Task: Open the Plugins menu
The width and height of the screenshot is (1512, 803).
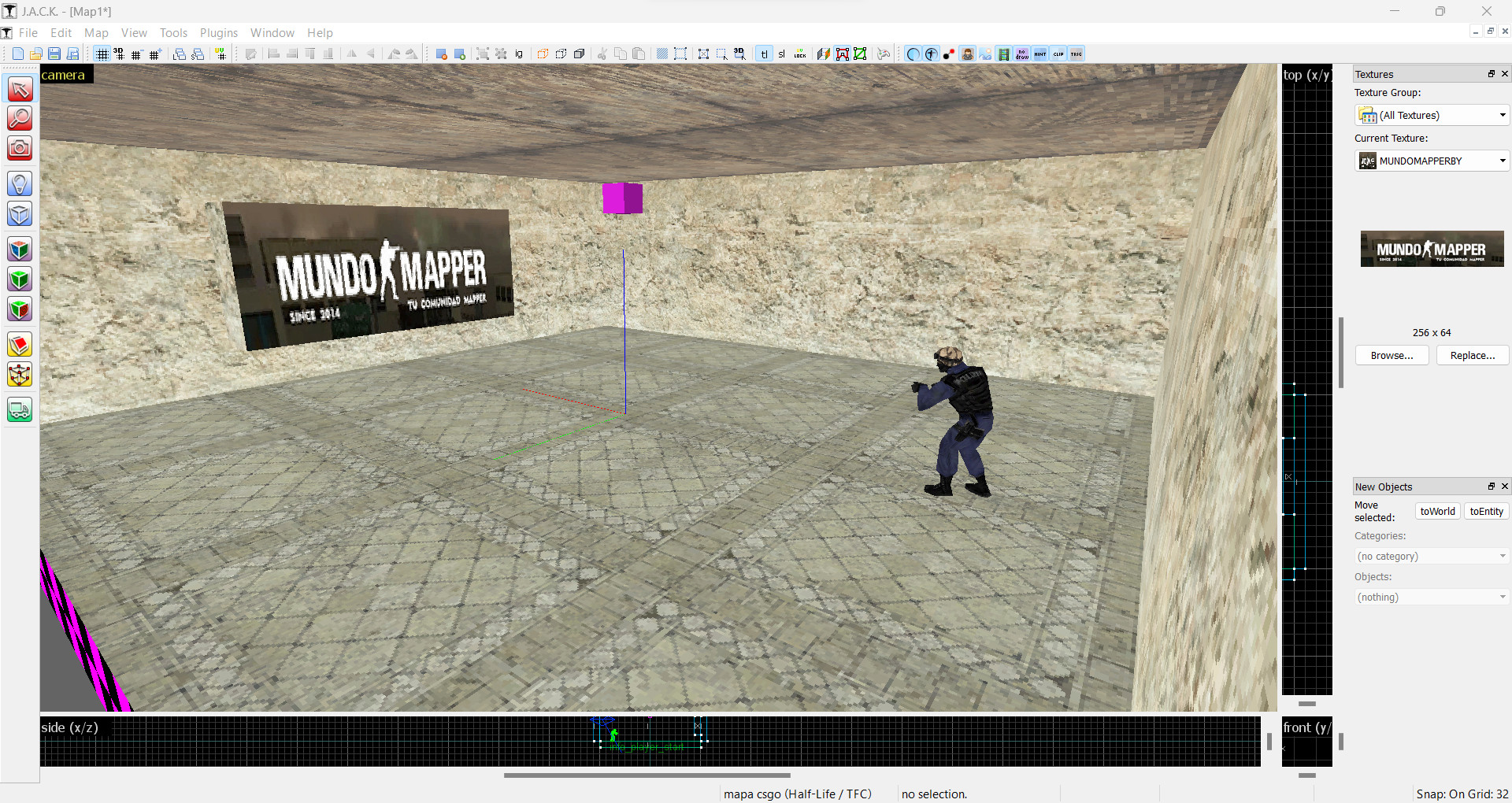Action: (x=218, y=32)
